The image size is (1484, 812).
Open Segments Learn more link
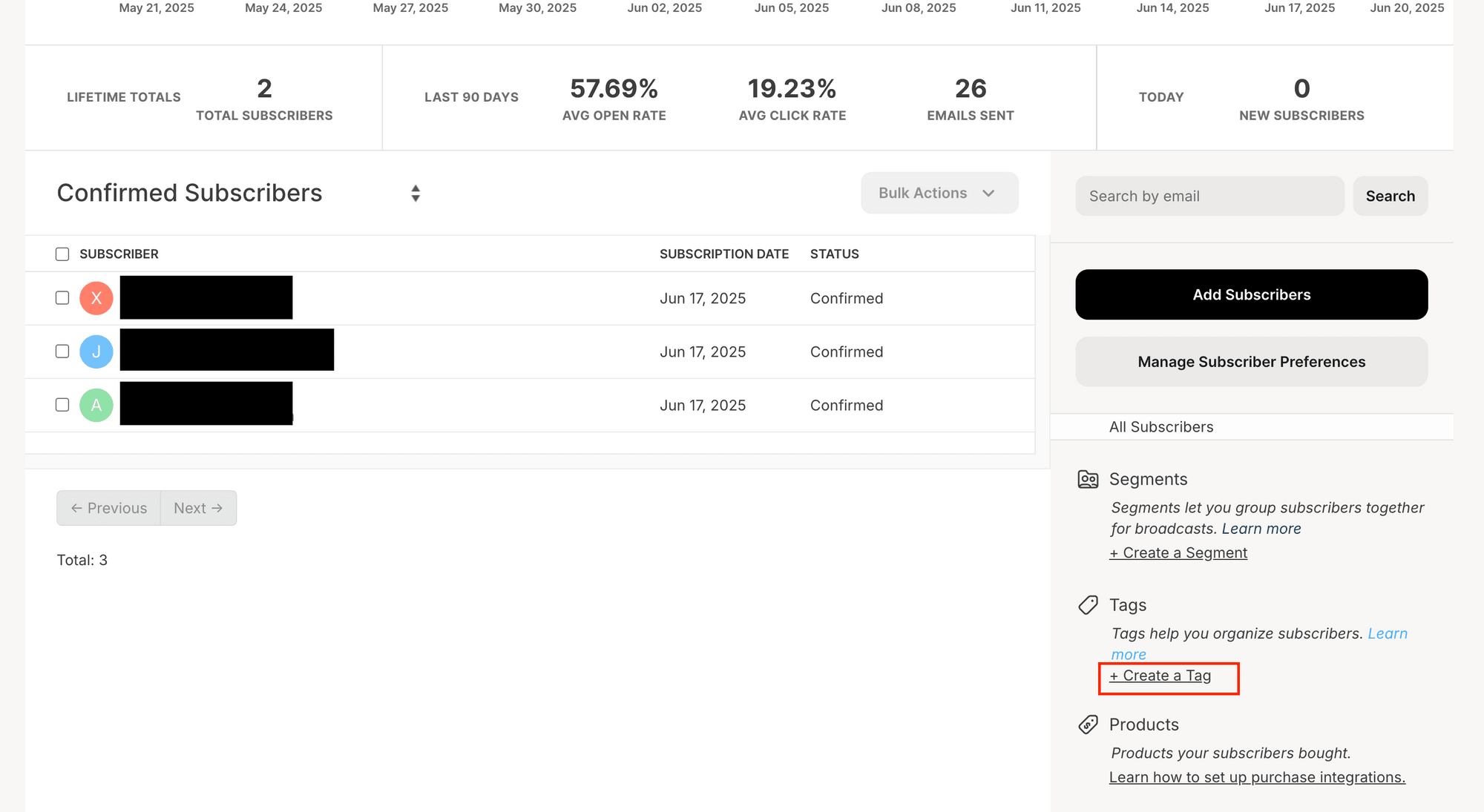pos(1261,529)
